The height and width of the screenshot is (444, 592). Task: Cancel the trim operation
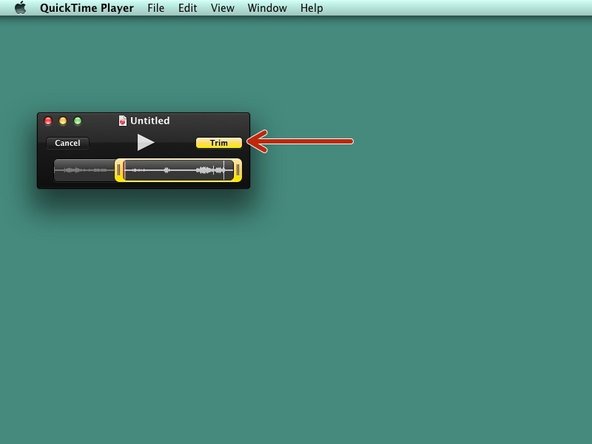pos(67,143)
